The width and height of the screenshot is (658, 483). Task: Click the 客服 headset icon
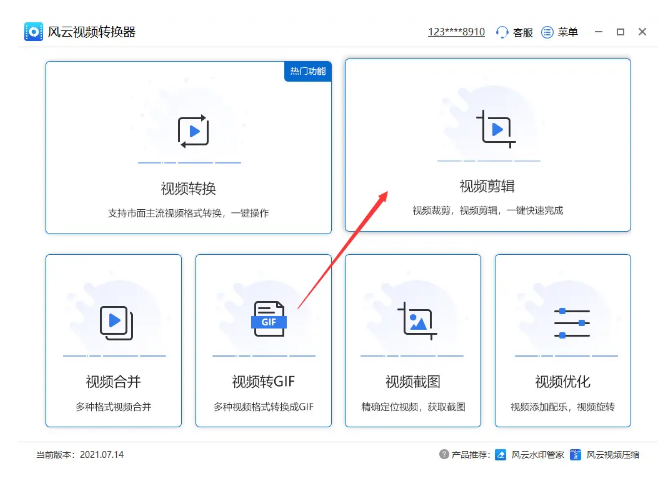pos(502,32)
